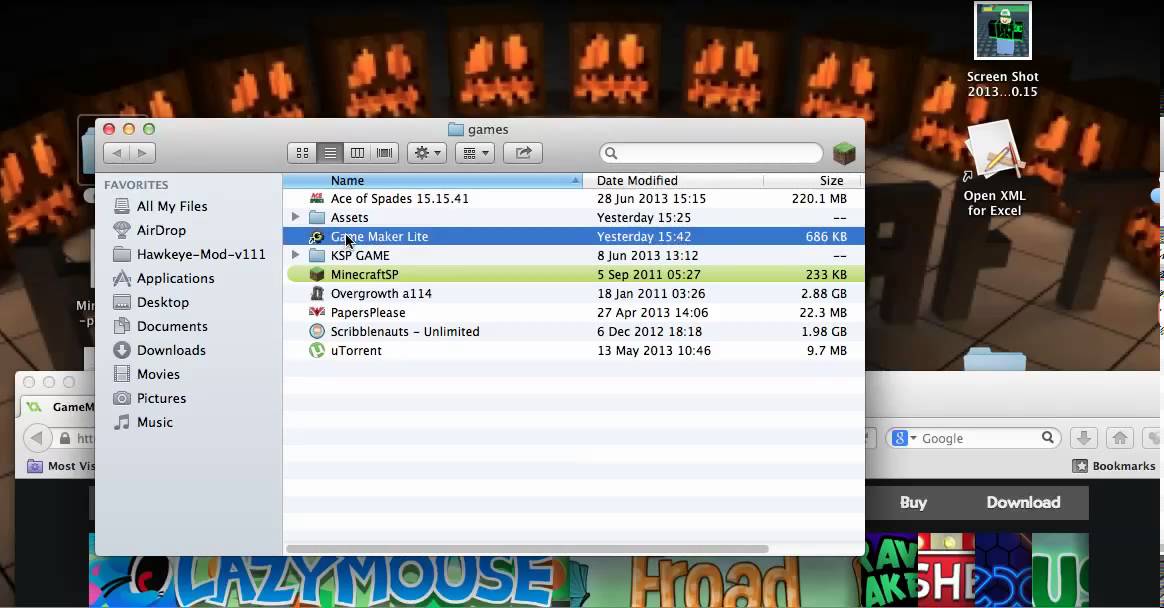Click the games folder title icon

pyautogui.click(x=456, y=129)
